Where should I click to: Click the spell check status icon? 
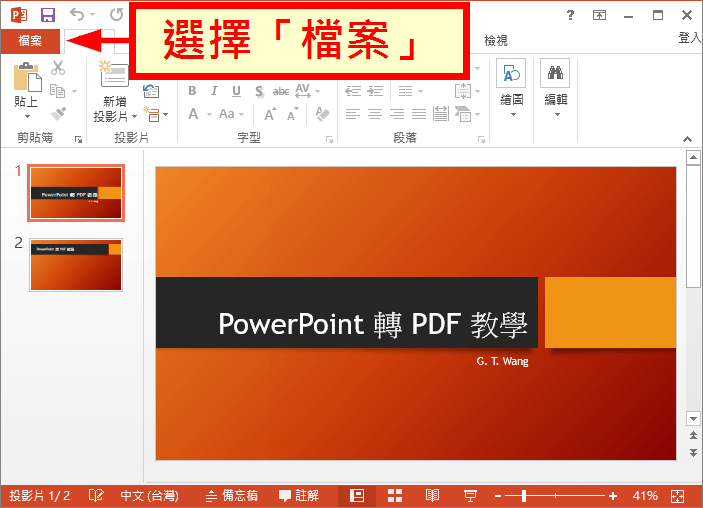96,495
